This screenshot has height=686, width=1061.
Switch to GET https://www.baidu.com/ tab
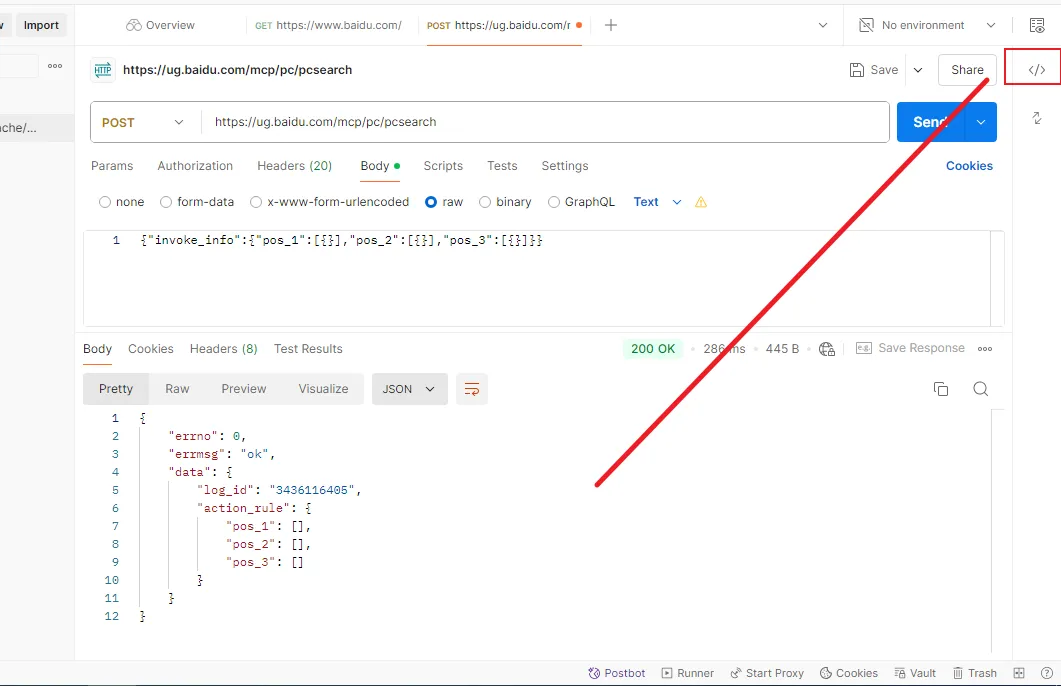pyautogui.click(x=328, y=25)
